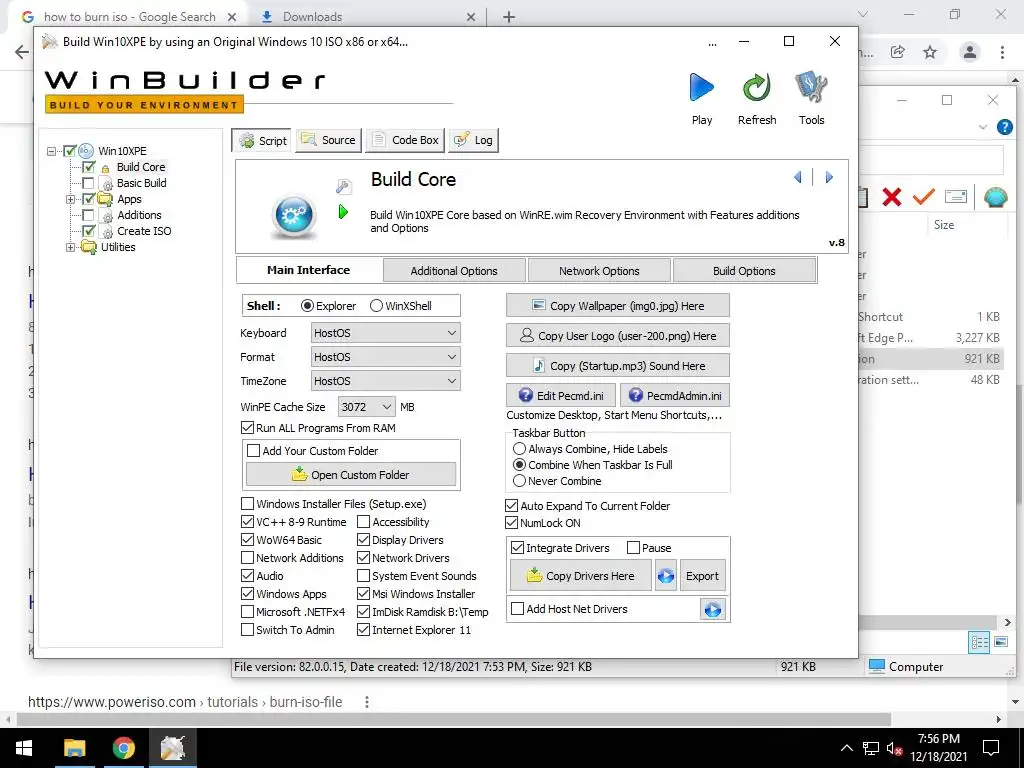
Task: Open Chrome from the taskbar
Action: click(x=123, y=748)
